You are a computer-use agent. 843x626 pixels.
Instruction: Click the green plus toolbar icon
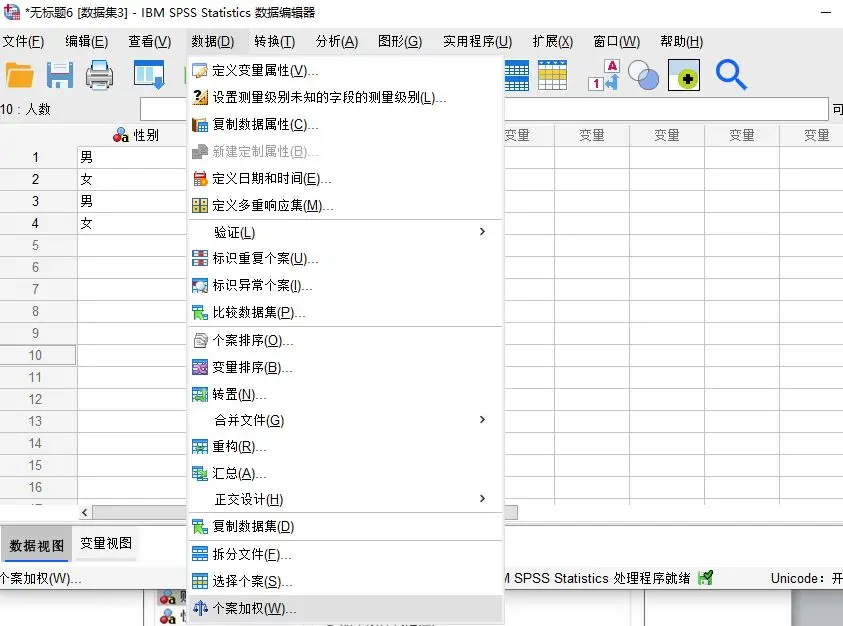coord(684,75)
